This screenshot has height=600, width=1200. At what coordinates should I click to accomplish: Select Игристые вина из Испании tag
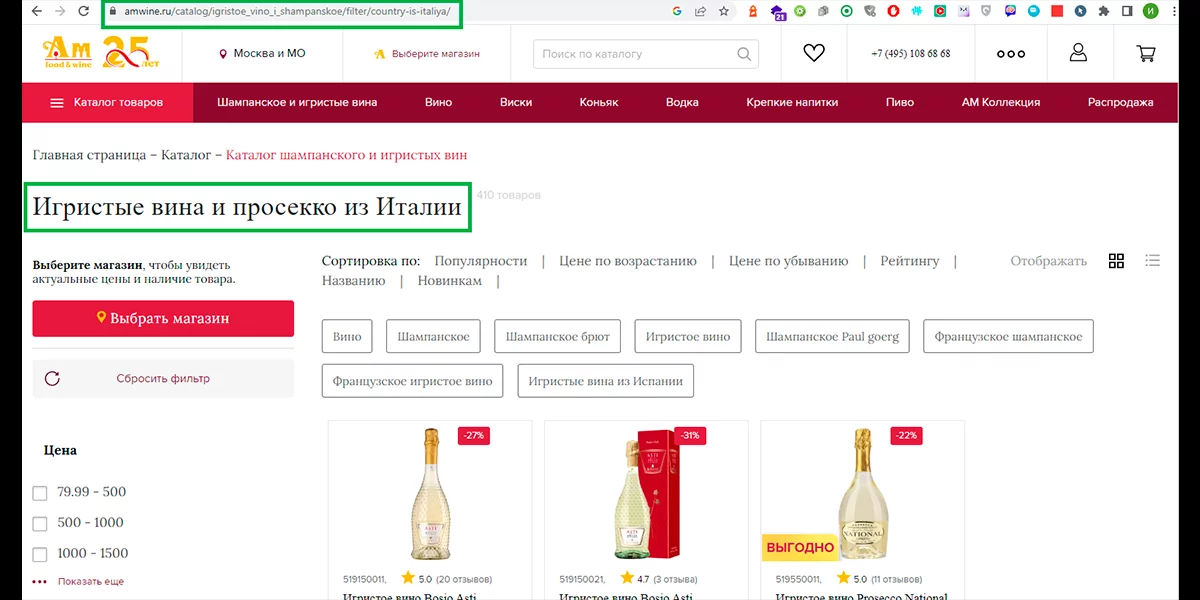point(606,381)
